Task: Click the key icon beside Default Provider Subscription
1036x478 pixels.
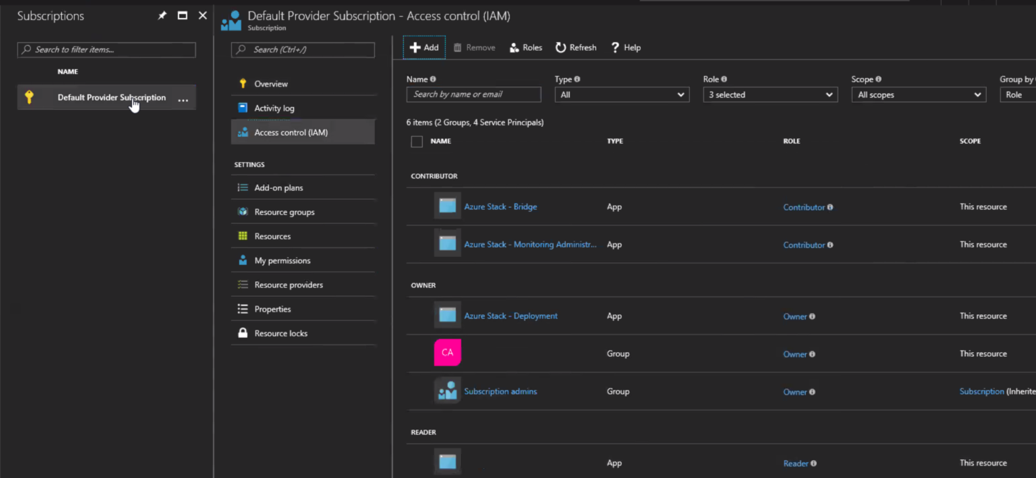Action: pos(28,97)
